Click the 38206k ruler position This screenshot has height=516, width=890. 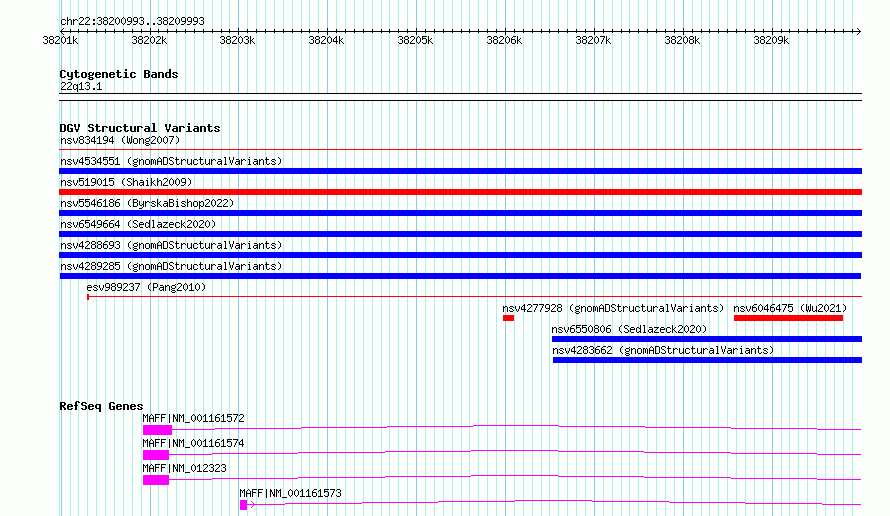point(504,40)
